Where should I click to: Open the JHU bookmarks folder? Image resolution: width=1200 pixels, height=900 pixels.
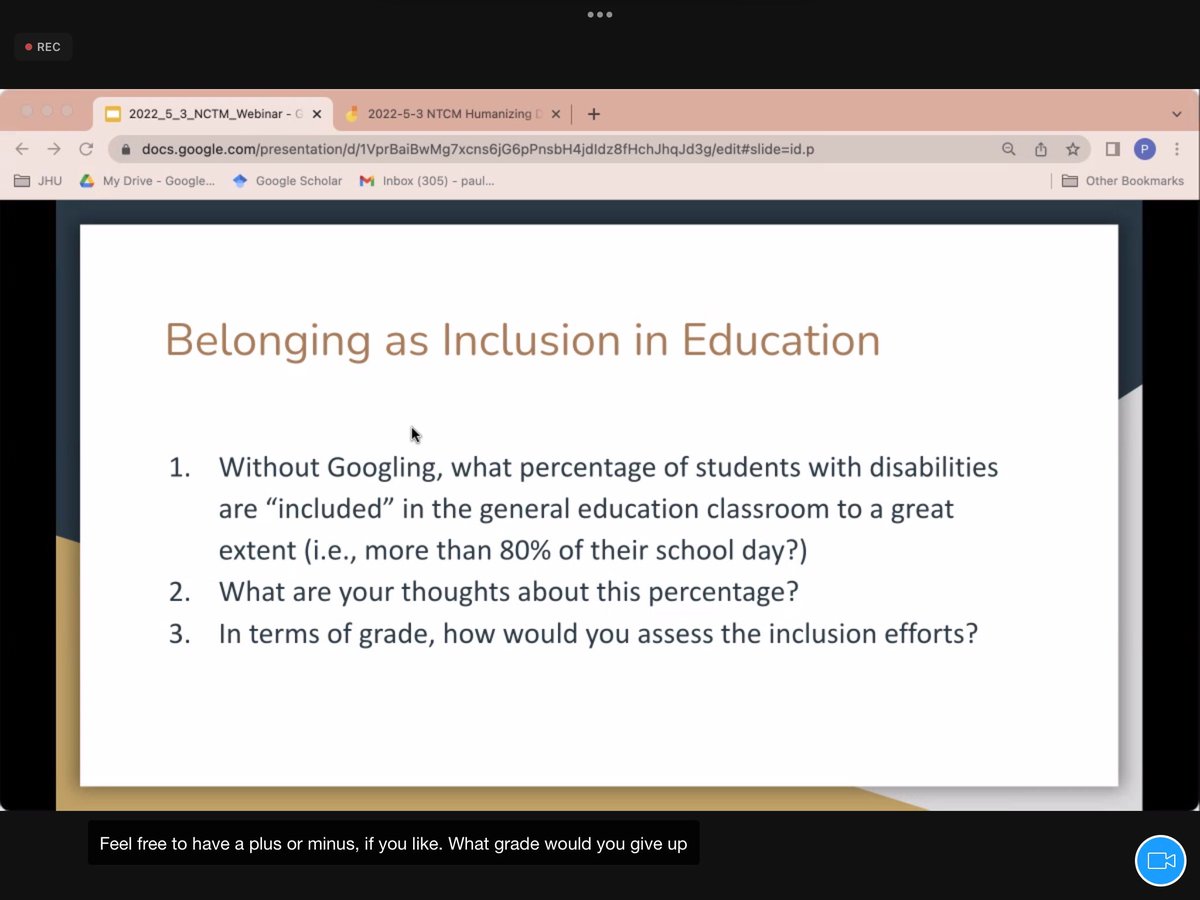[x=38, y=181]
